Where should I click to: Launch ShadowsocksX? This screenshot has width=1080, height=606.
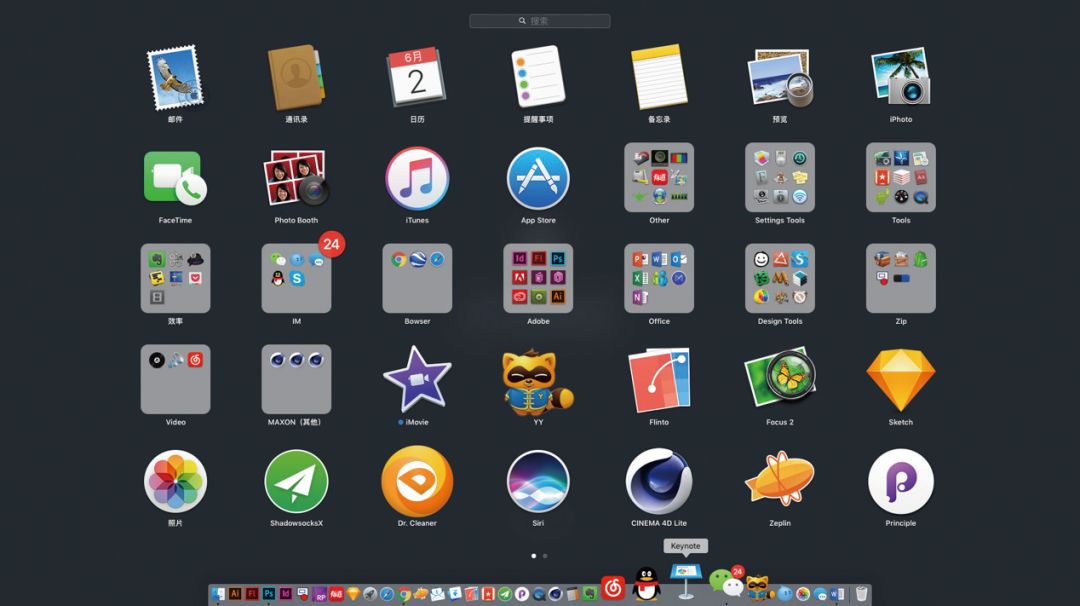click(x=296, y=481)
